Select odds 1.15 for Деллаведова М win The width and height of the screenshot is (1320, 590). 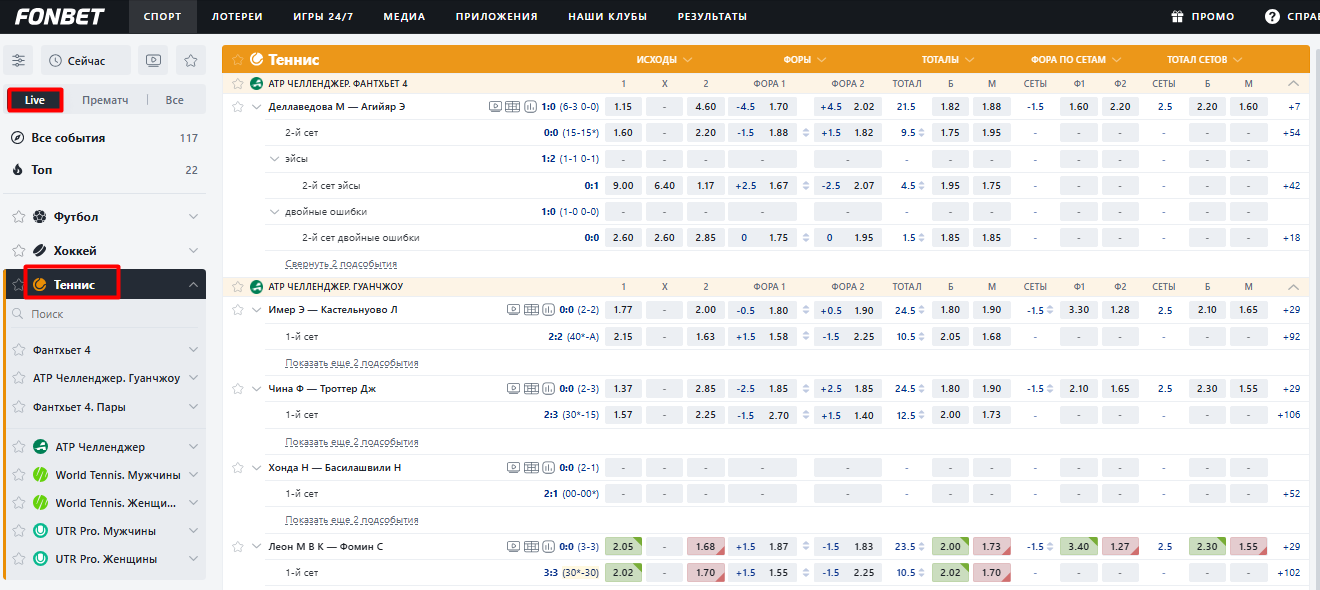tap(623, 106)
